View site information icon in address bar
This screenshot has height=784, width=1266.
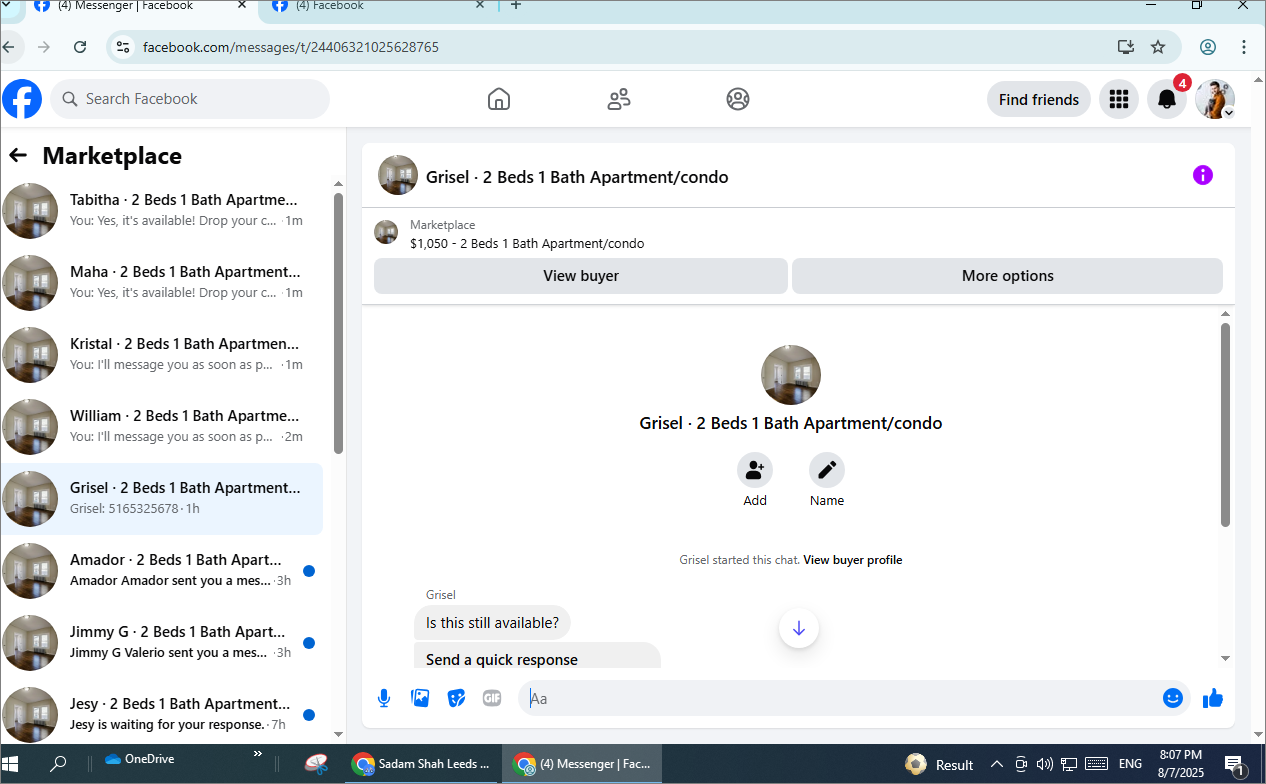click(x=122, y=47)
